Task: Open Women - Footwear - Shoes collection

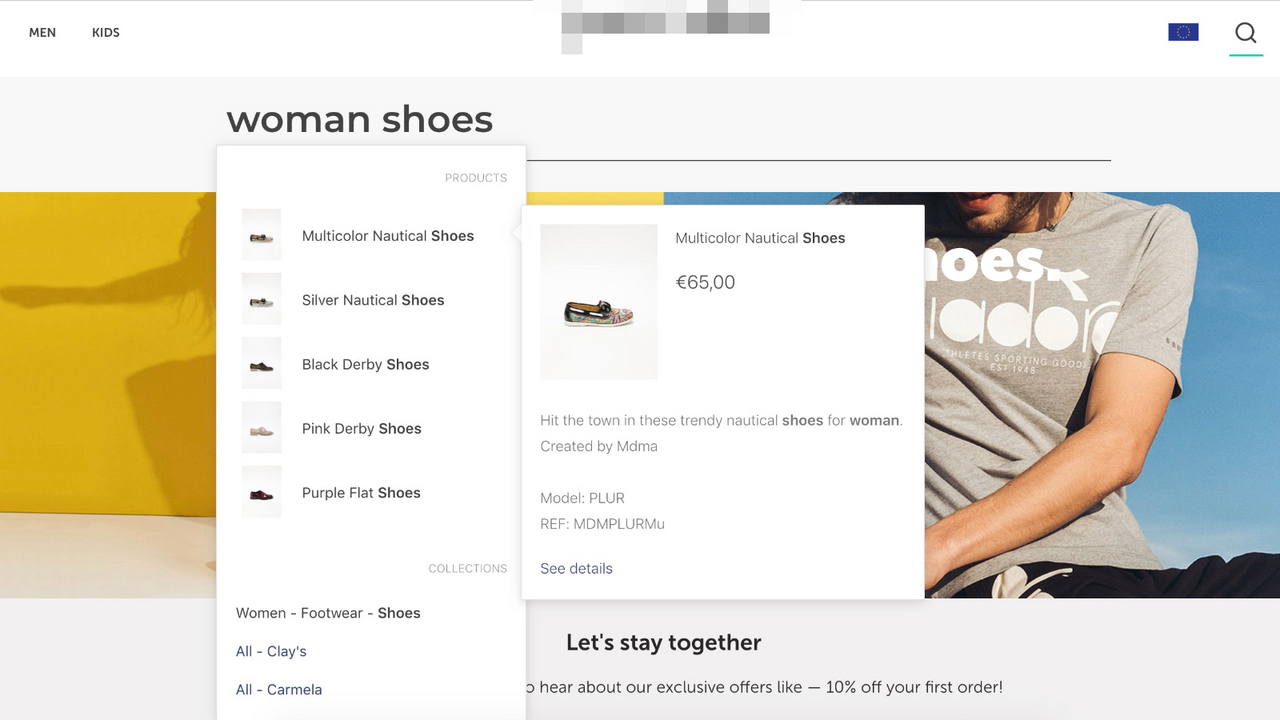Action: 328,613
